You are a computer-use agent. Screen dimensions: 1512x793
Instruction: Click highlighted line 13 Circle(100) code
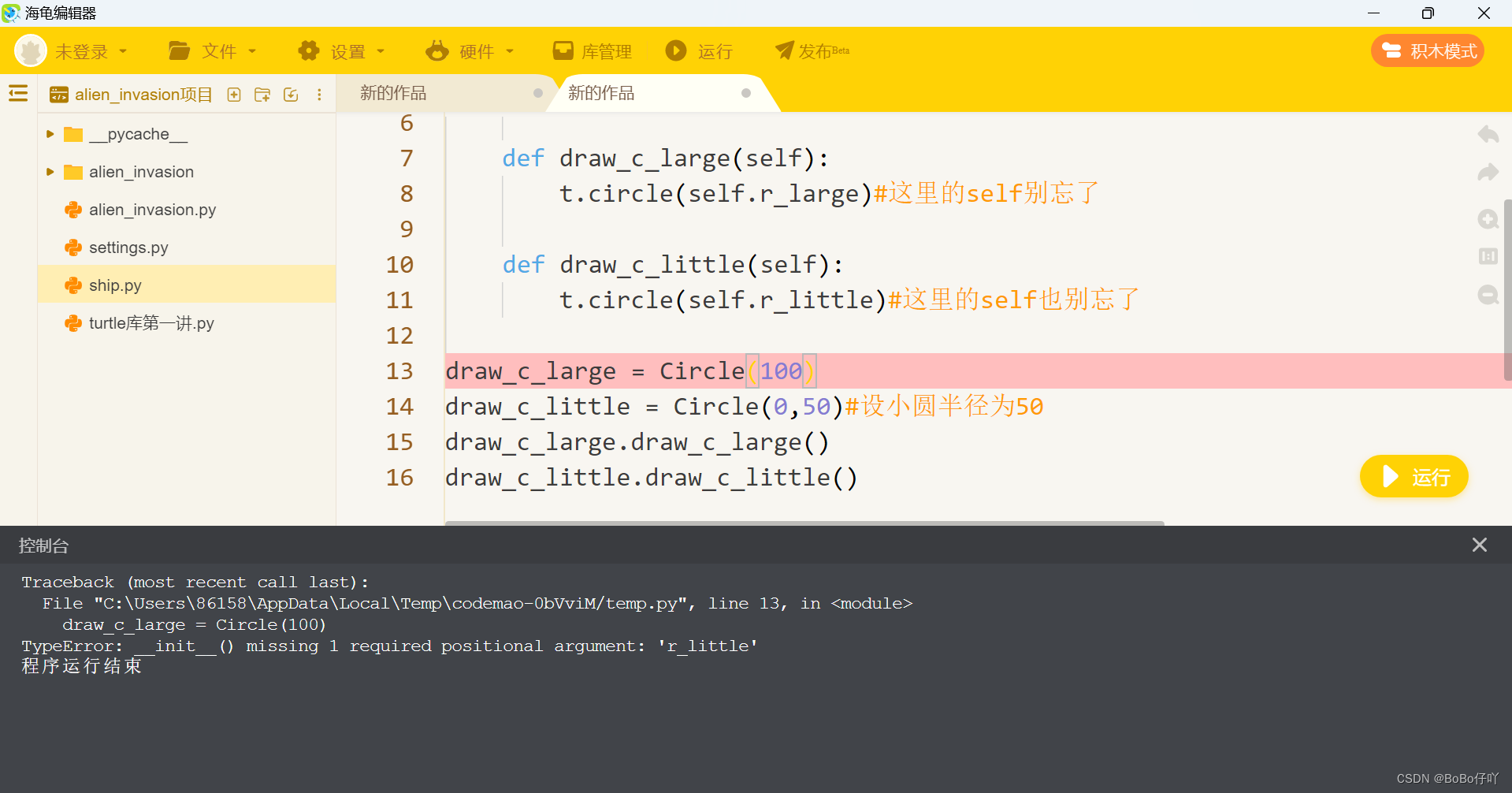[630, 370]
